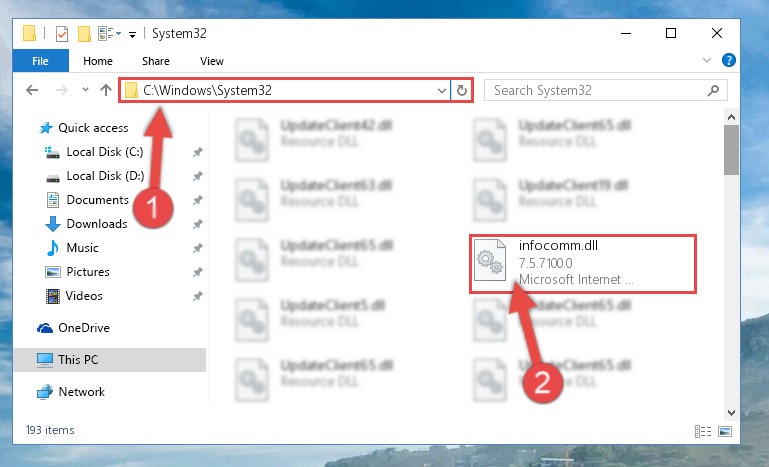Open the Help question mark icon
769x467 pixels.
729,60
